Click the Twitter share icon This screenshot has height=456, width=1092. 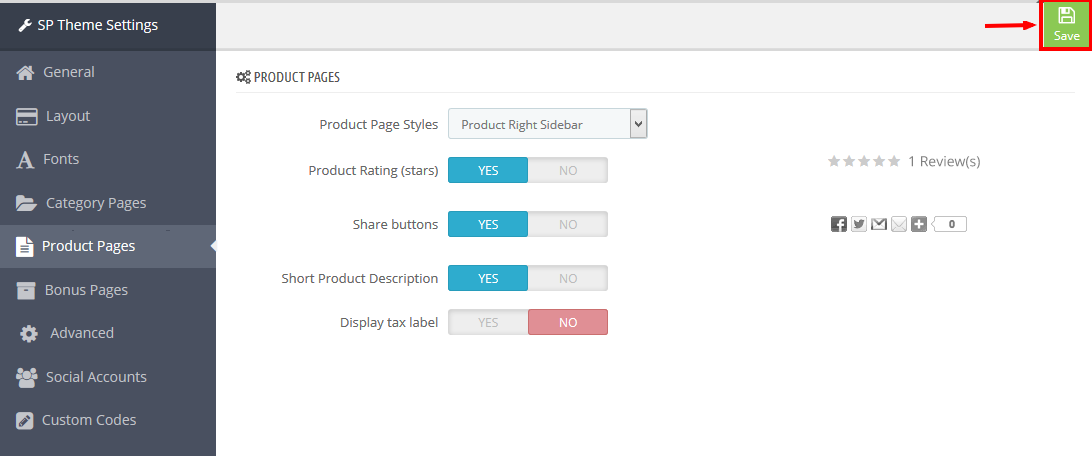859,224
